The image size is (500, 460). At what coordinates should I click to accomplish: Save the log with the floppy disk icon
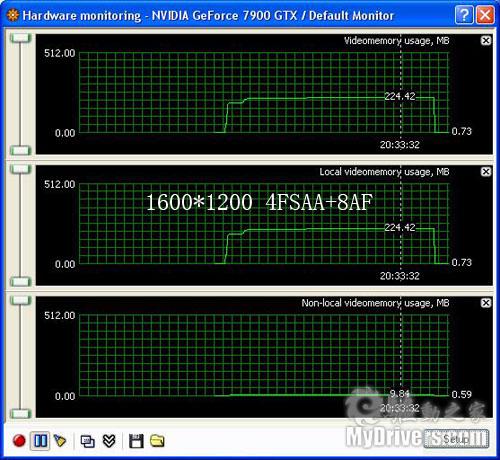click(136, 441)
